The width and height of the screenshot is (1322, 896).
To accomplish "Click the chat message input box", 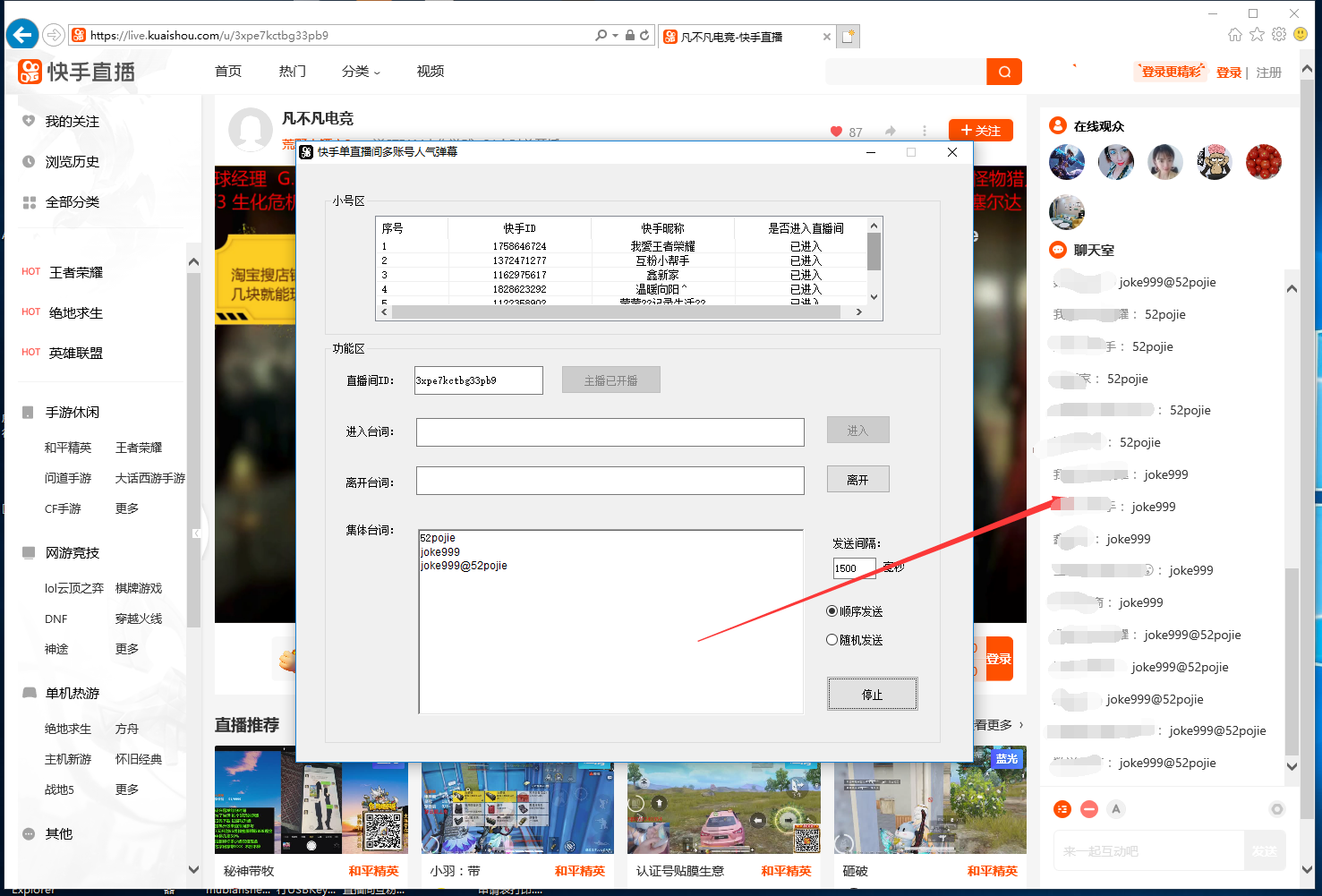I will coord(1149,851).
